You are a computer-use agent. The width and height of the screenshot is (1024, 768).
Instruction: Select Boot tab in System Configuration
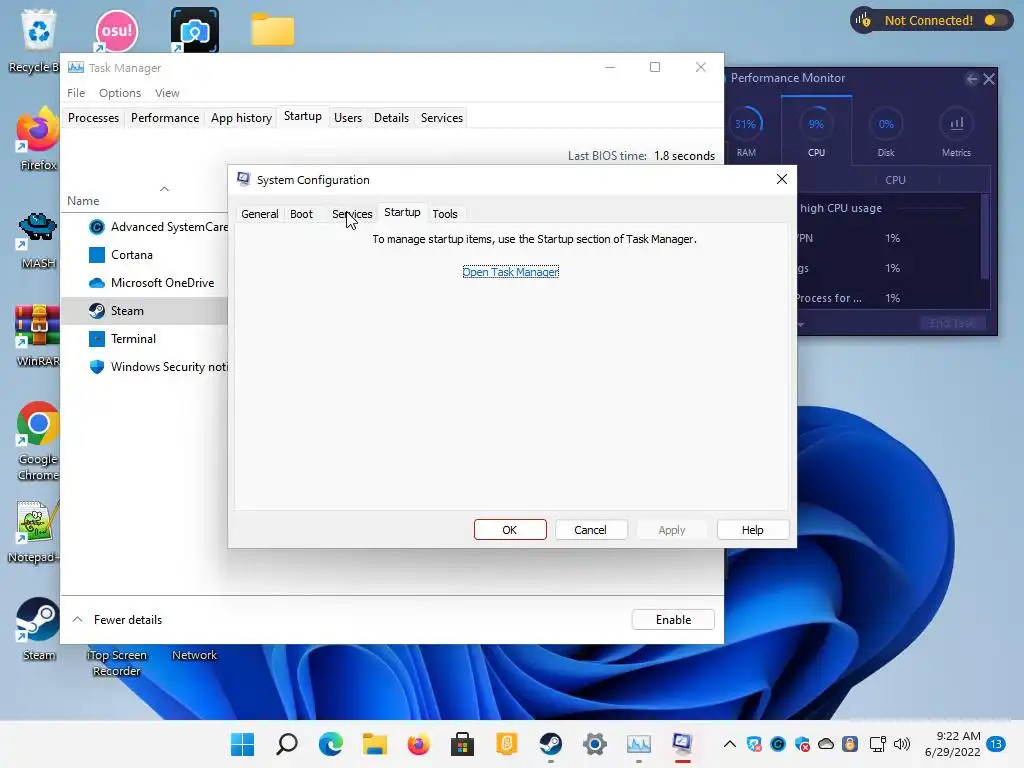[301, 214]
